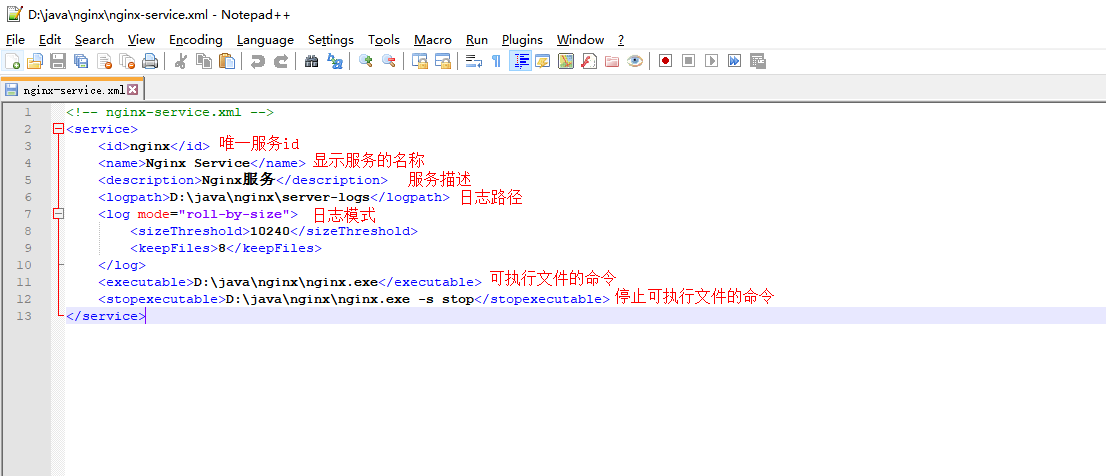
Task: Zoom in using the magnifier plus icon
Action: click(x=365, y=61)
